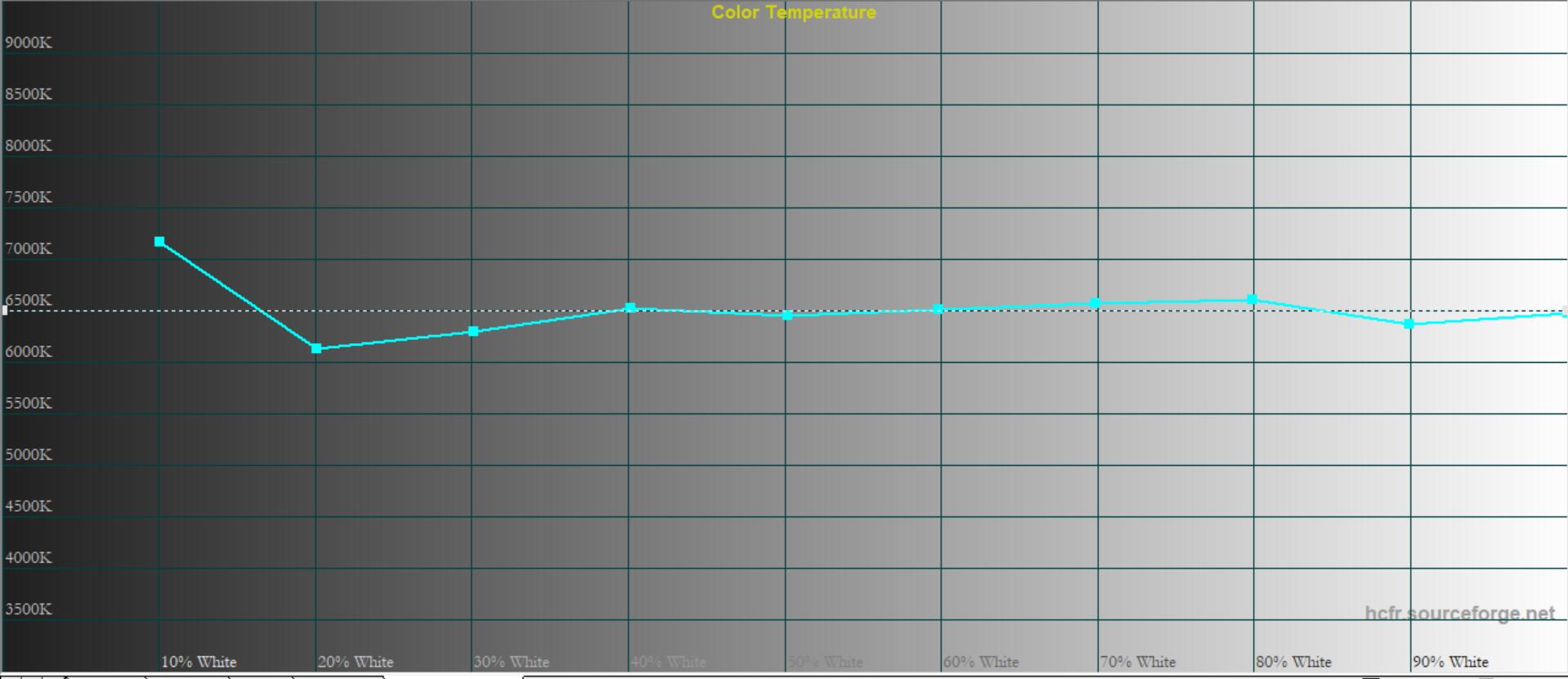1568x679 pixels.
Task: Click the "10% White" axis label
Action: tap(199, 662)
